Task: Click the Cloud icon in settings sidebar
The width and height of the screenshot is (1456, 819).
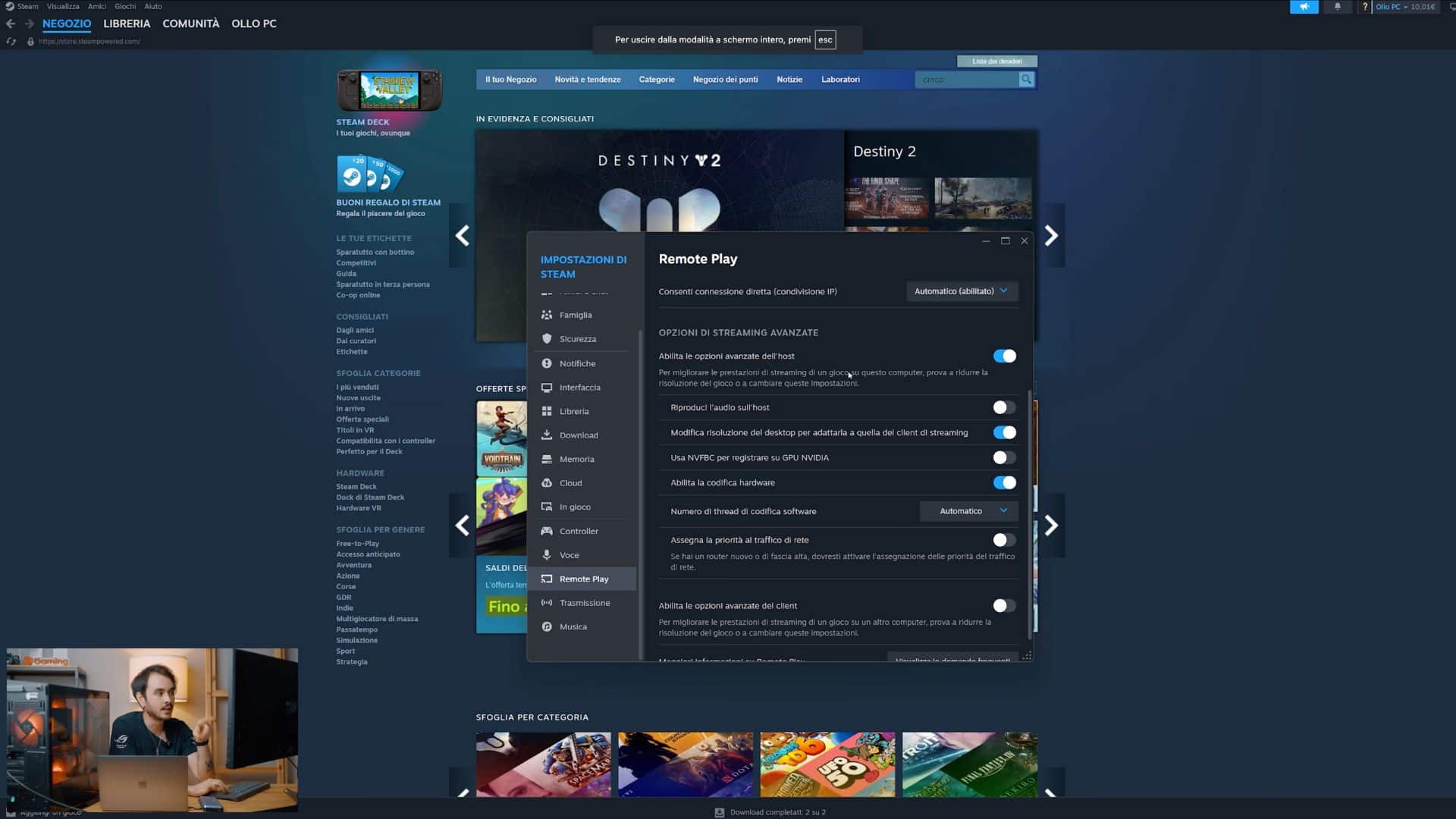Action: tap(547, 483)
